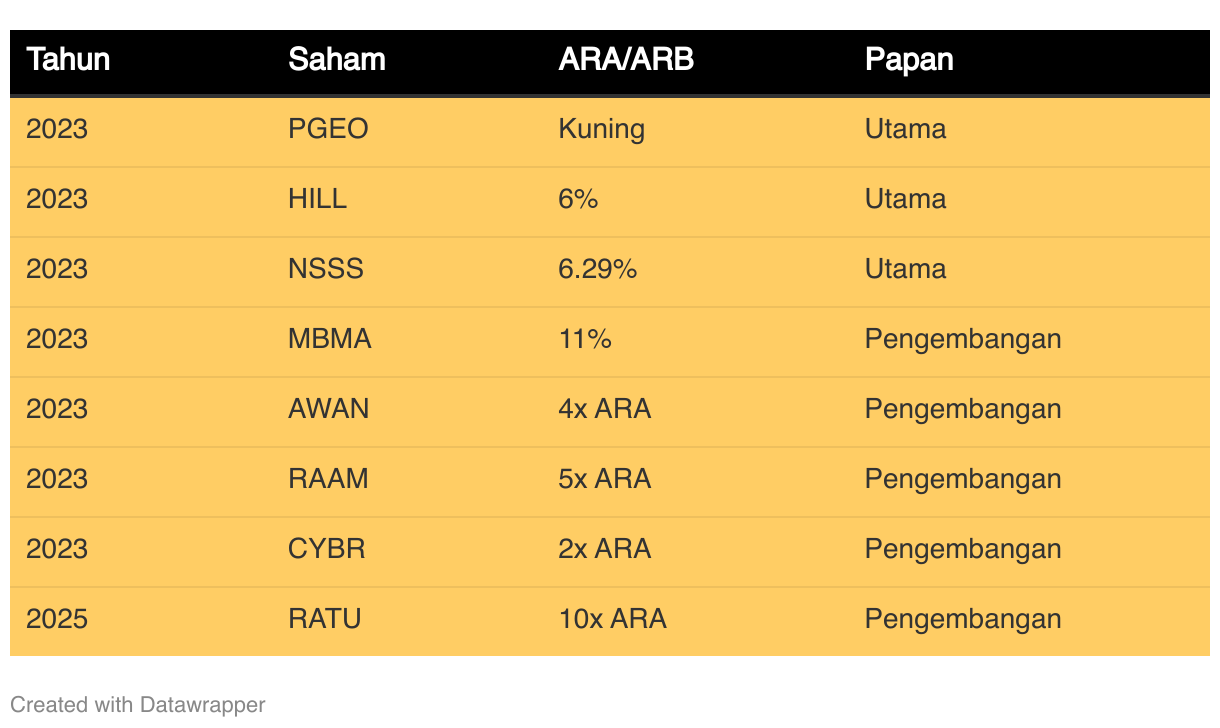
Task: Click the RATU stock cell
Action: [324, 619]
